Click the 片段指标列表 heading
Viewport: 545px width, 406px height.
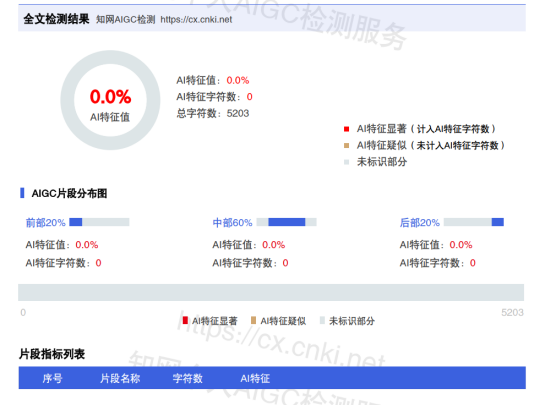tap(52, 354)
